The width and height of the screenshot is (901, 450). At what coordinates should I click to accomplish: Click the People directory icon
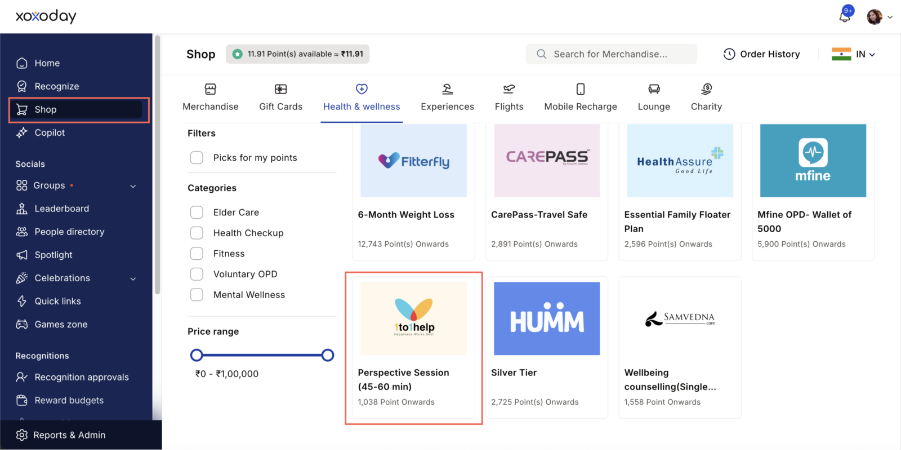point(22,232)
